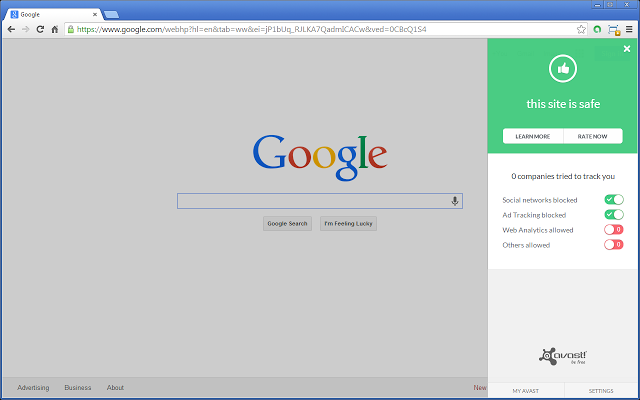Open the MY AVAST tab
The width and height of the screenshot is (640, 400).
526,391
